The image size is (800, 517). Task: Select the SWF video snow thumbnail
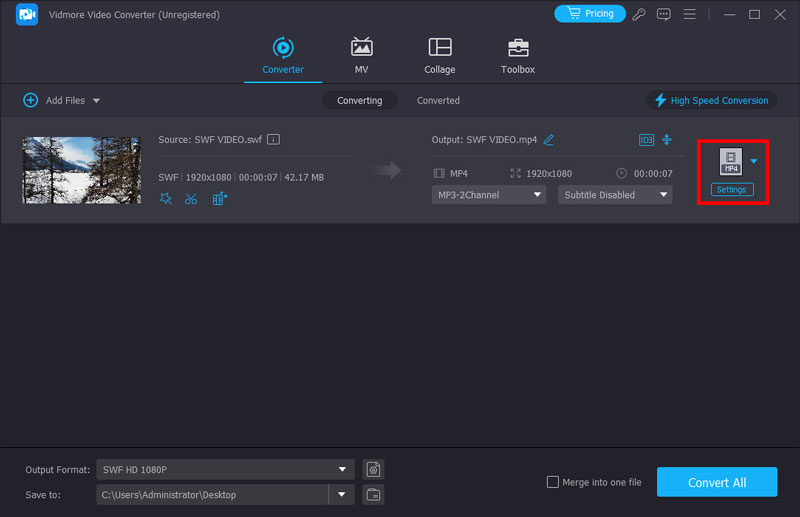81,170
